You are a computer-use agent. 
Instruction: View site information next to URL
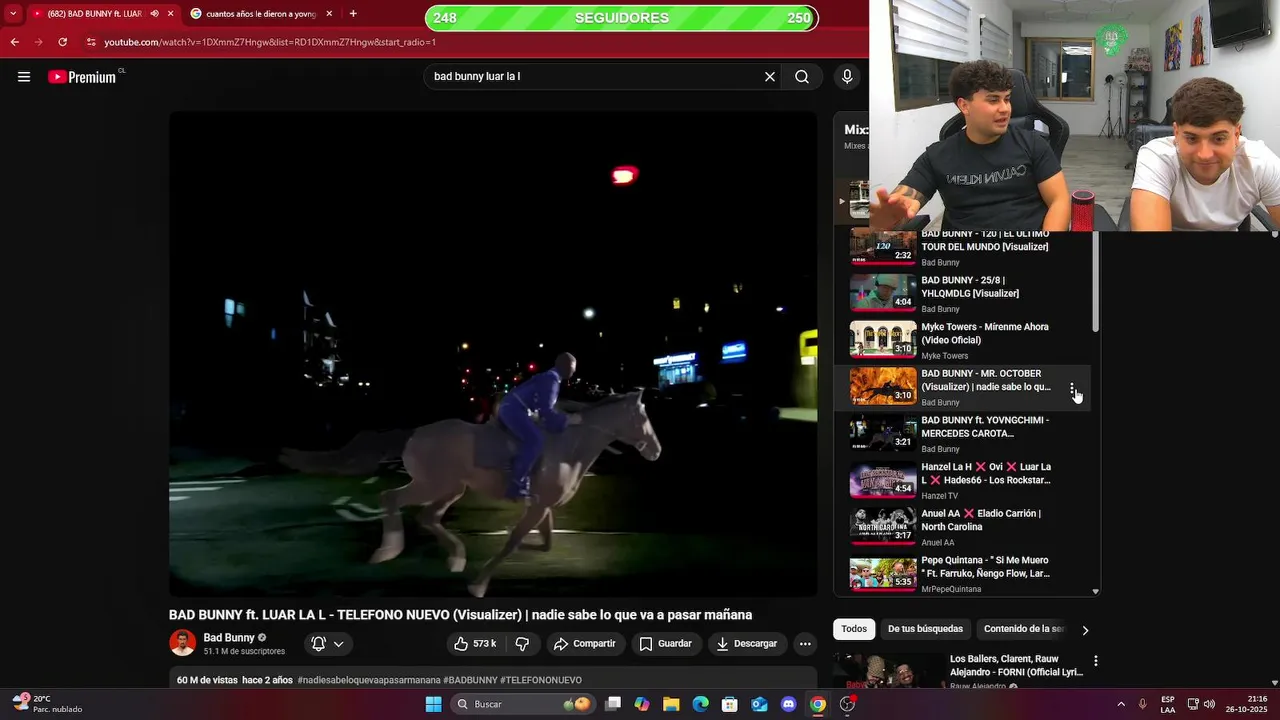coord(91,42)
